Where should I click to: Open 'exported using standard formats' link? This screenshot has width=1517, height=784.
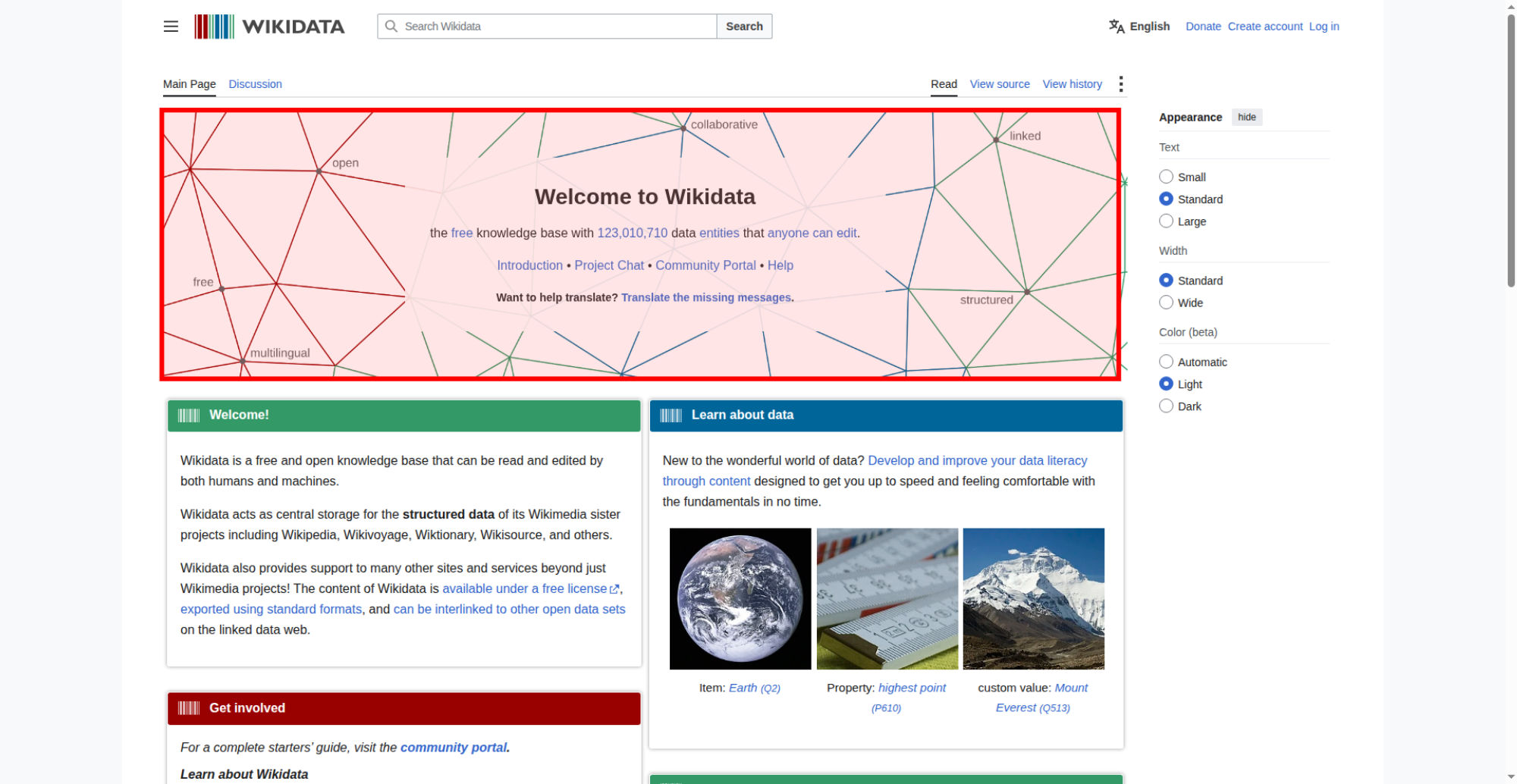click(x=271, y=609)
